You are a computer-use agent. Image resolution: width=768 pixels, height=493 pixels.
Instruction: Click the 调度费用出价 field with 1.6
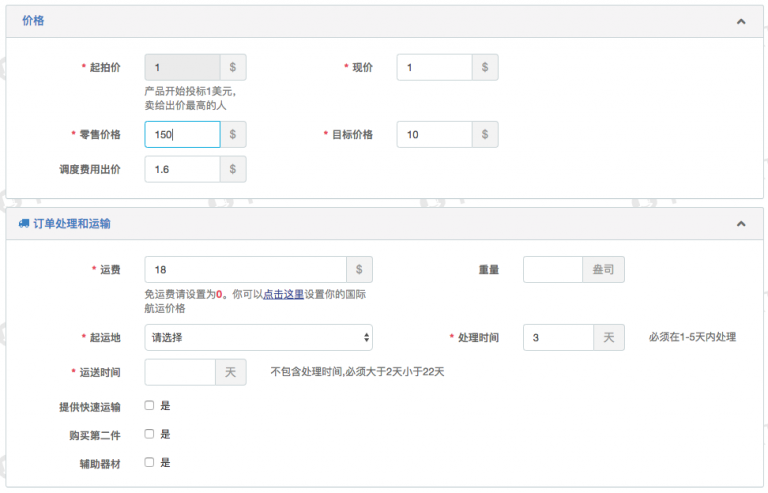click(x=182, y=169)
